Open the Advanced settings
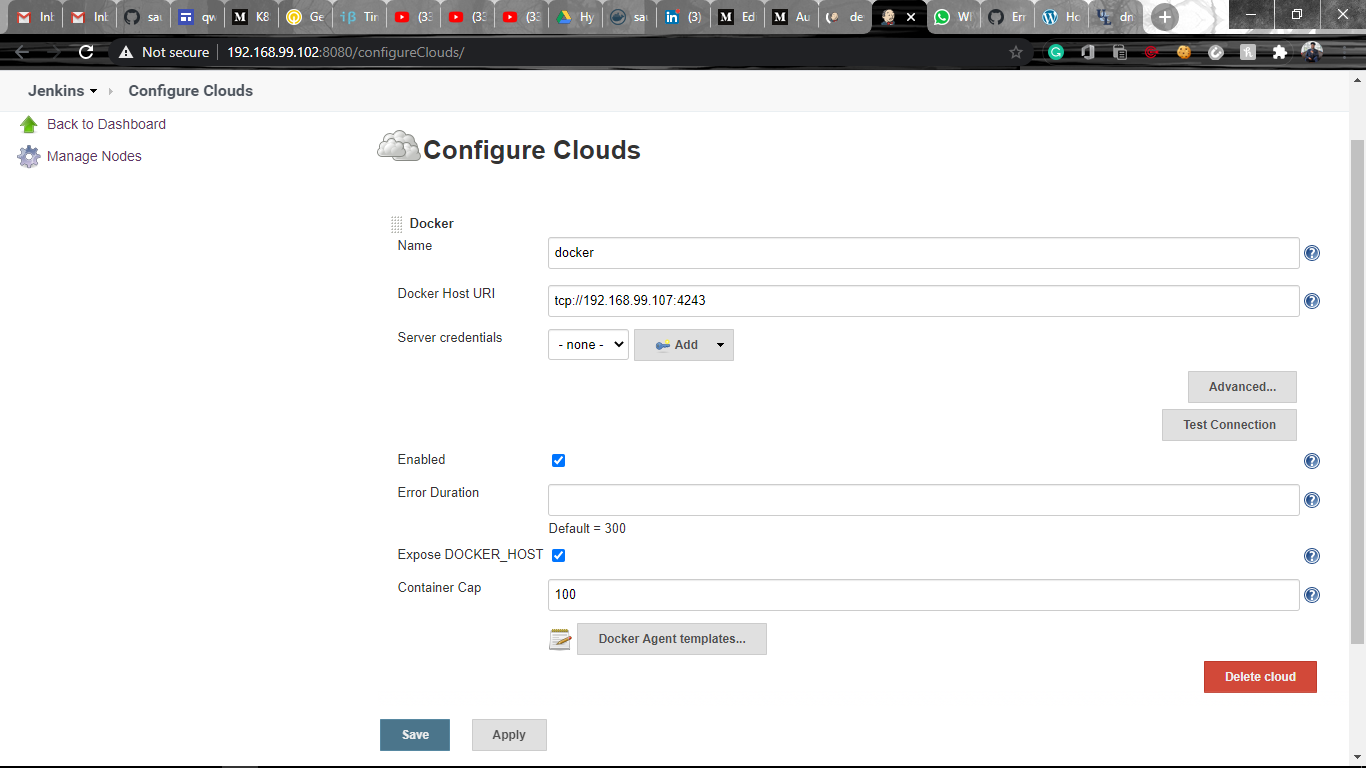Viewport: 1366px width, 768px height. [x=1242, y=387]
